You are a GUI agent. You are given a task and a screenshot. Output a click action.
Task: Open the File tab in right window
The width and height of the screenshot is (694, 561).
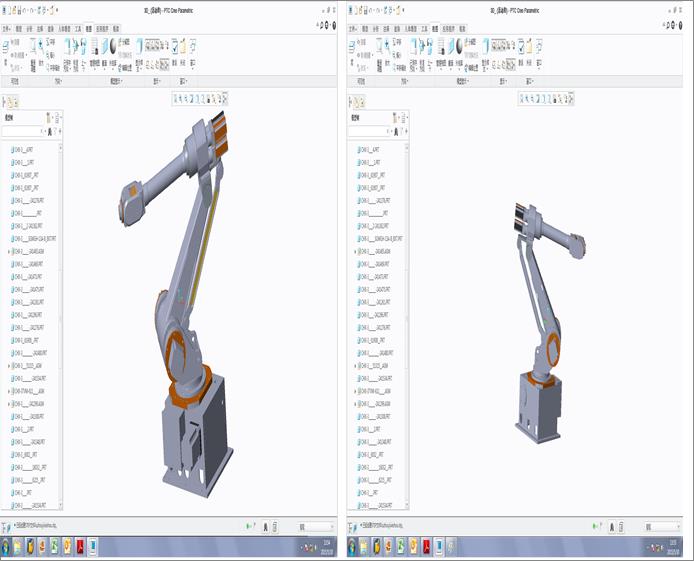click(353, 29)
